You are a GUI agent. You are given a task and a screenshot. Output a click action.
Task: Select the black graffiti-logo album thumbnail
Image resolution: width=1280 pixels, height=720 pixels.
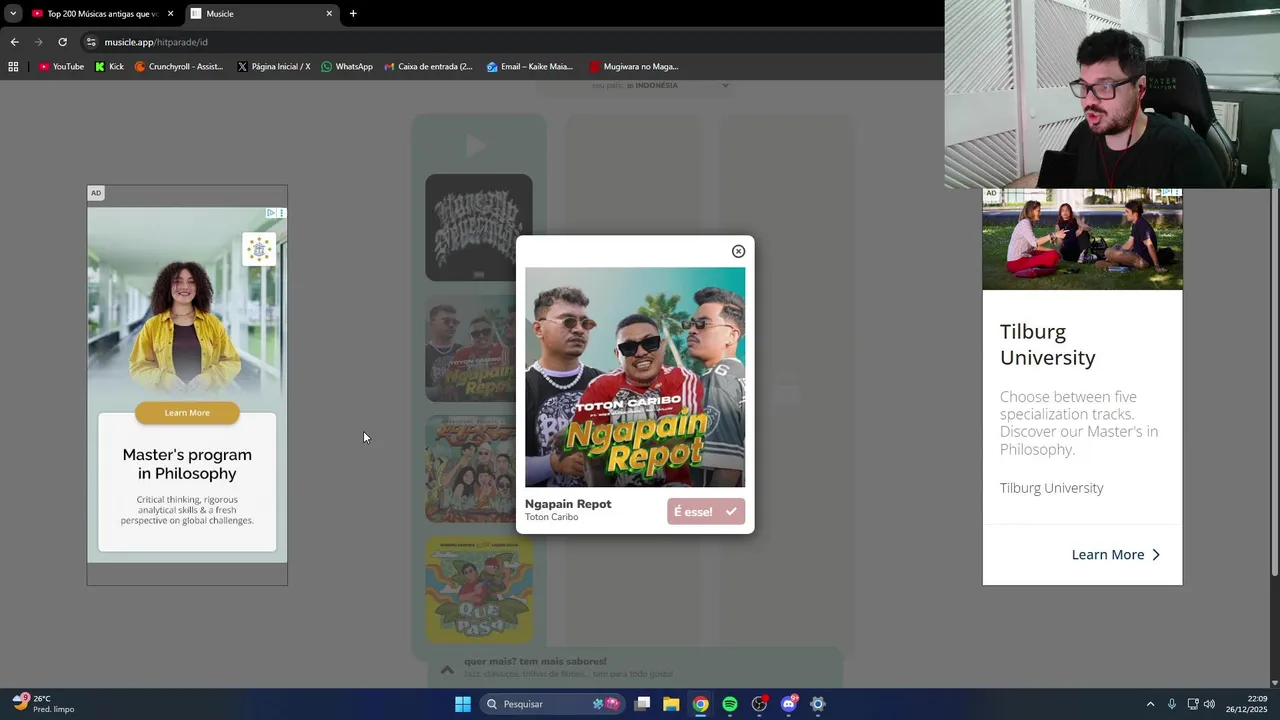tap(478, 227)
